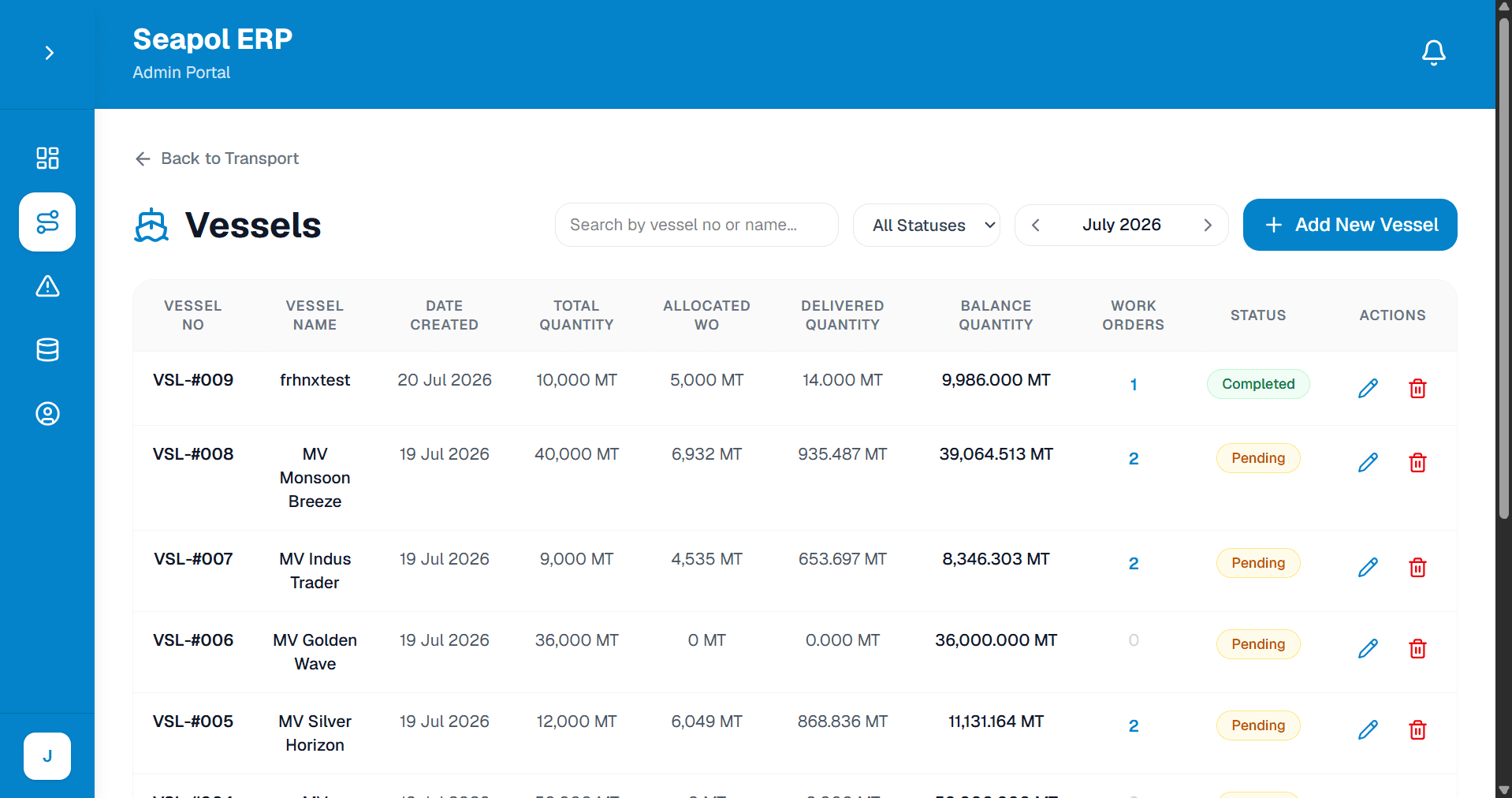Focus the vessel search field
This screenshot has width=1512, height=798.
point(696,225)
